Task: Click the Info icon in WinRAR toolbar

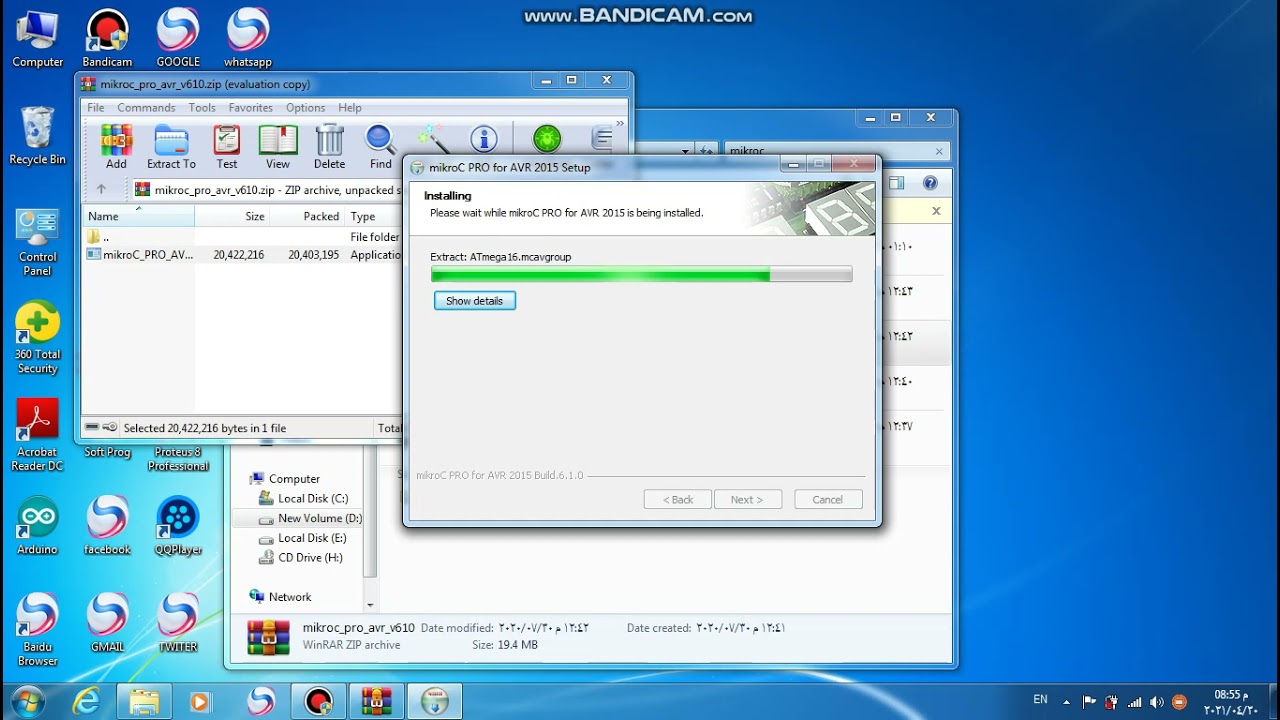Action: pyautogui.click(x=484, y=138)
